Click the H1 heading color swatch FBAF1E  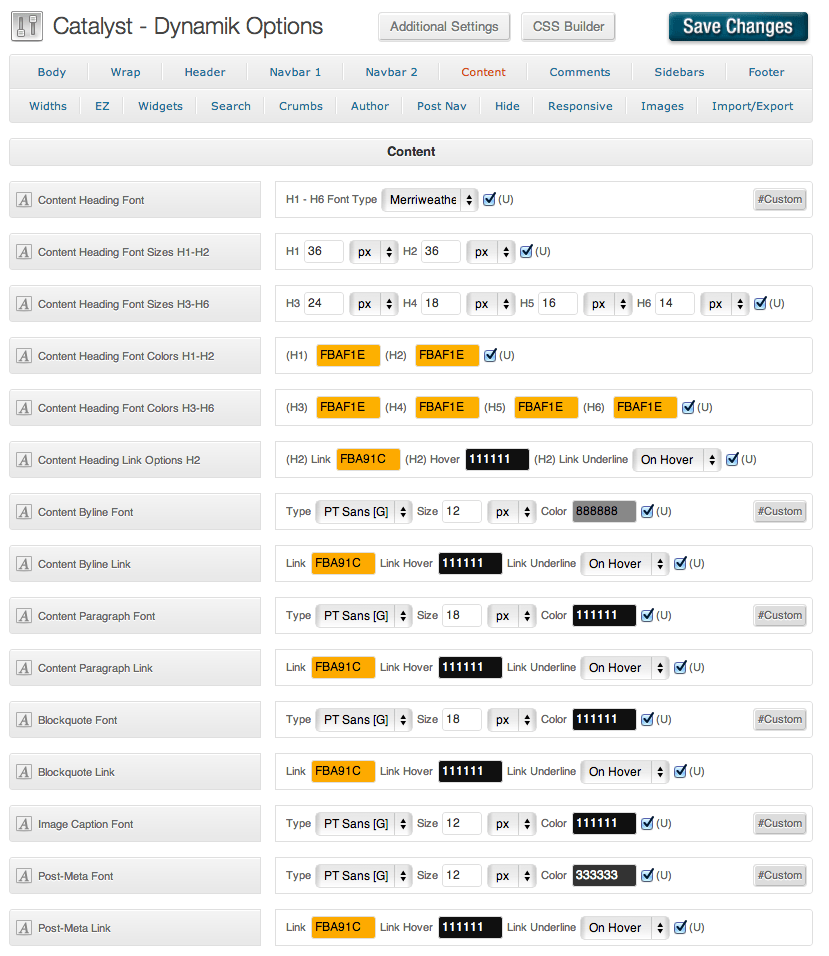pyautogui.click(x=348, y=355)
